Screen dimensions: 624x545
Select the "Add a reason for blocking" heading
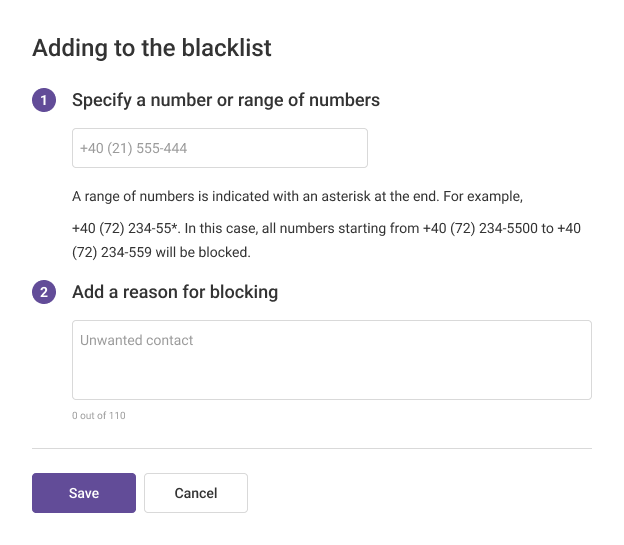coord(175,292)
